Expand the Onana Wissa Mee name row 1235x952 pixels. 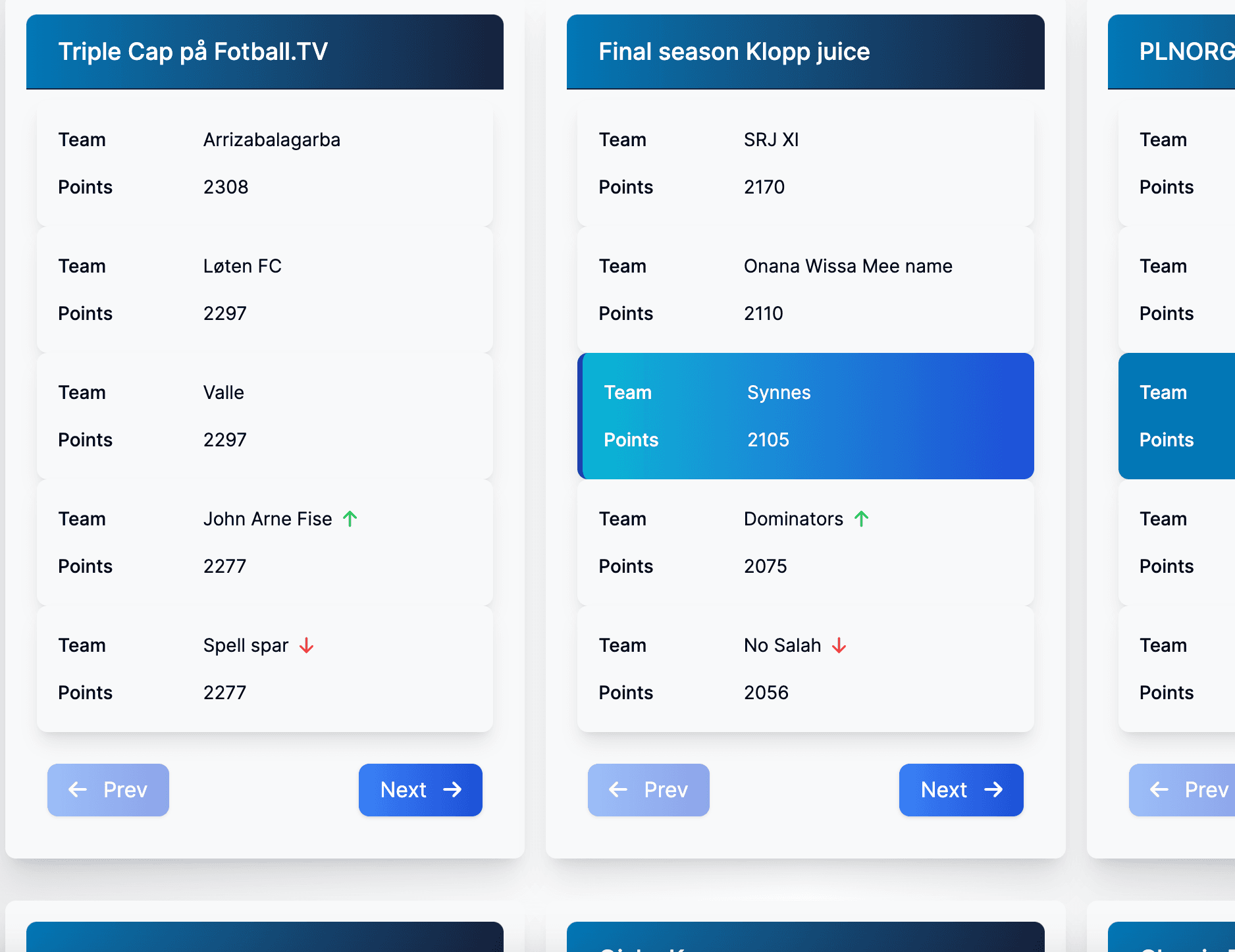pos(805,290)
